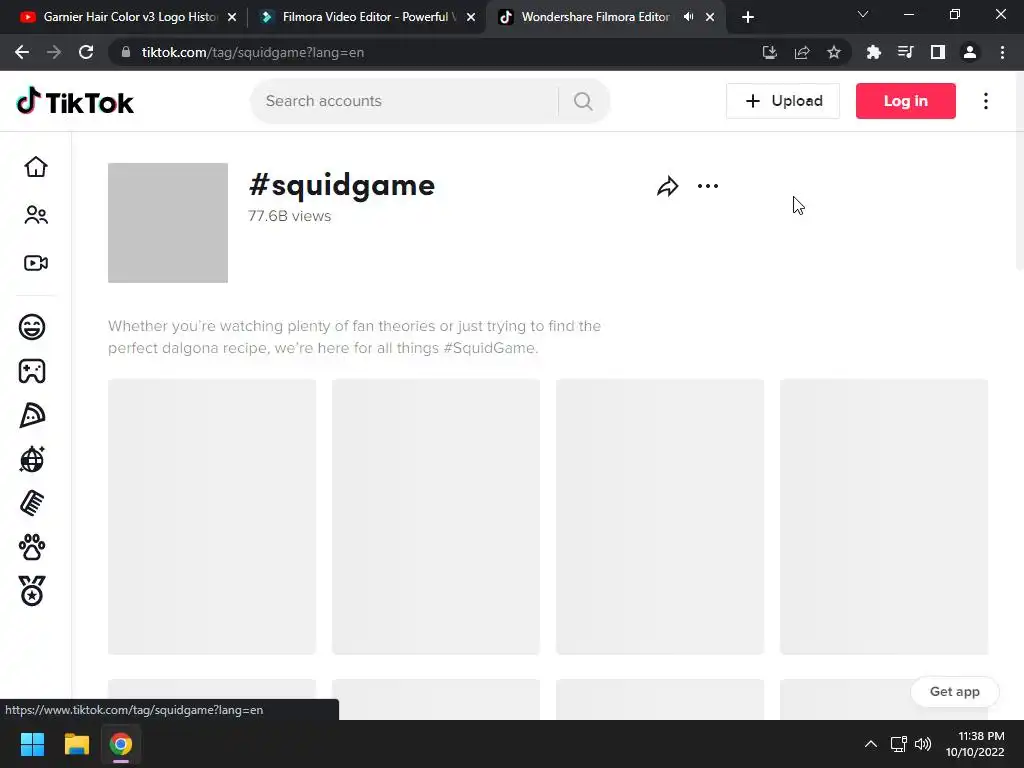Open volume control in system tray
This screenshot has width=1024, height=768.
[x=923, y=744]
